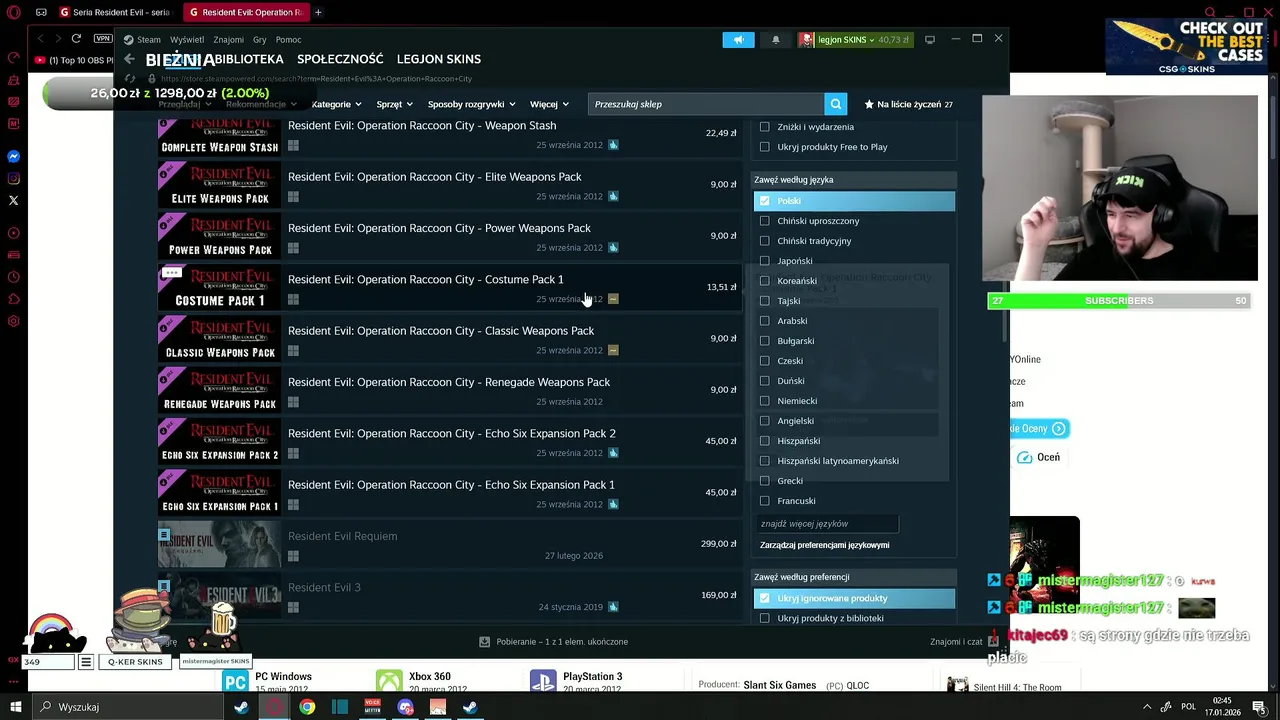Click the browser reload button
This screenshot has height=720, width=1280.
pos(76,38)
